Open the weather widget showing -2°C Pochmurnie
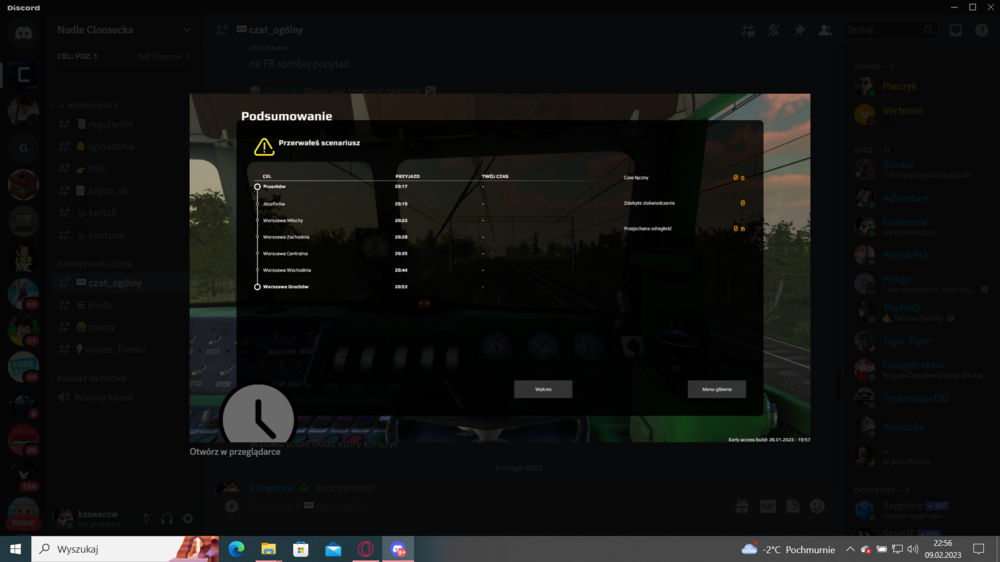The width and height of the screenshot is (1000, 562). point(788,549)
